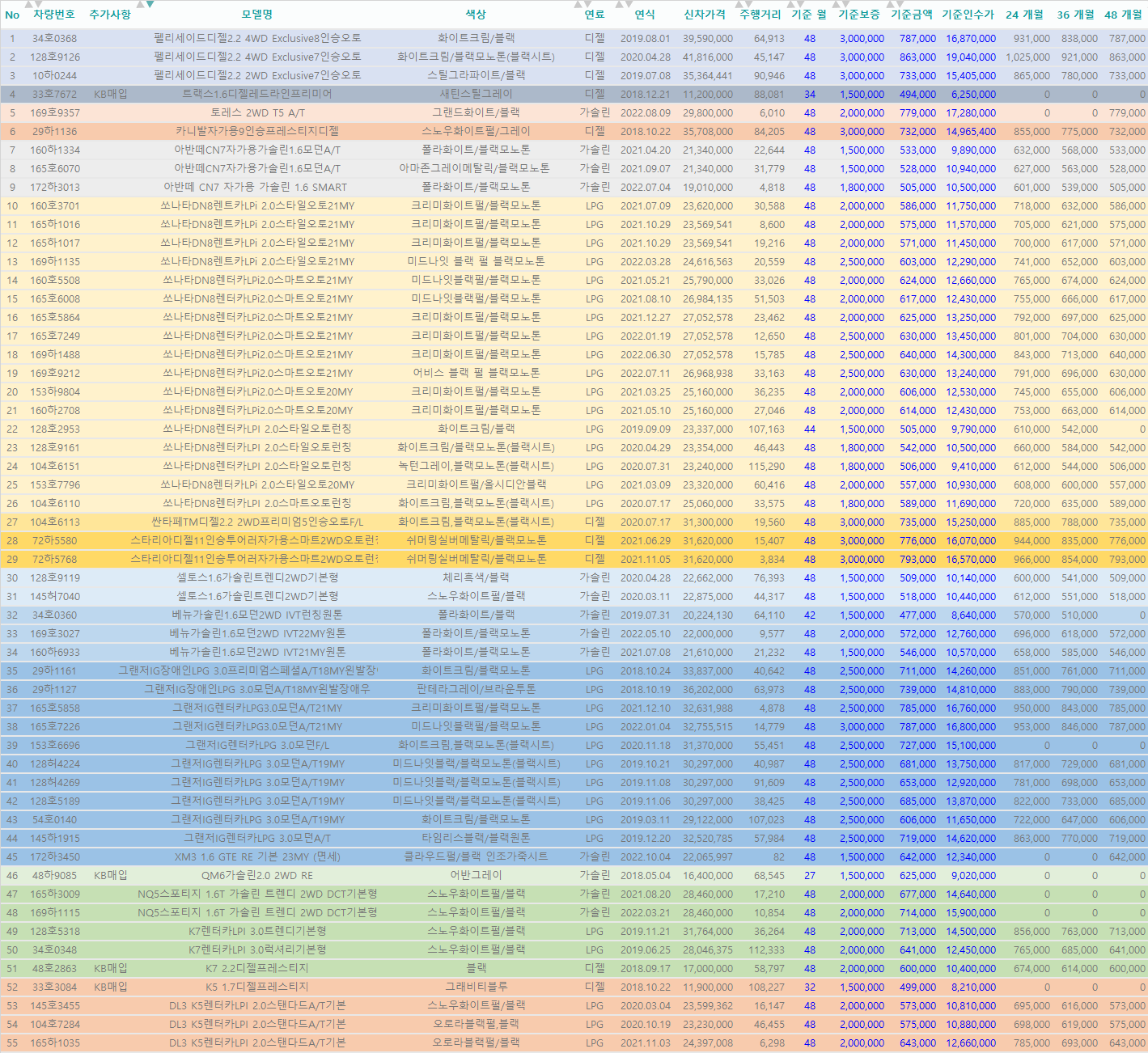1148x1053 pixels.
Task: Click the 차량번호 column header
Action: (54, 15)
